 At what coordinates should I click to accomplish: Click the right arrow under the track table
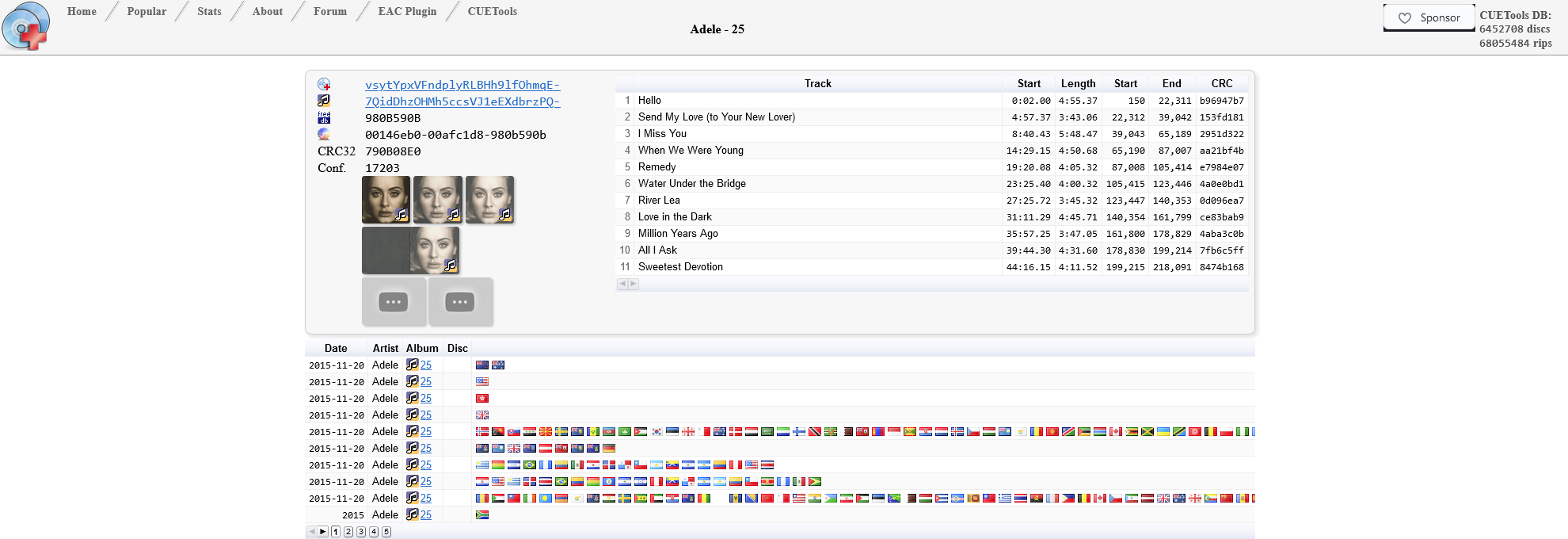pos(634,284)
